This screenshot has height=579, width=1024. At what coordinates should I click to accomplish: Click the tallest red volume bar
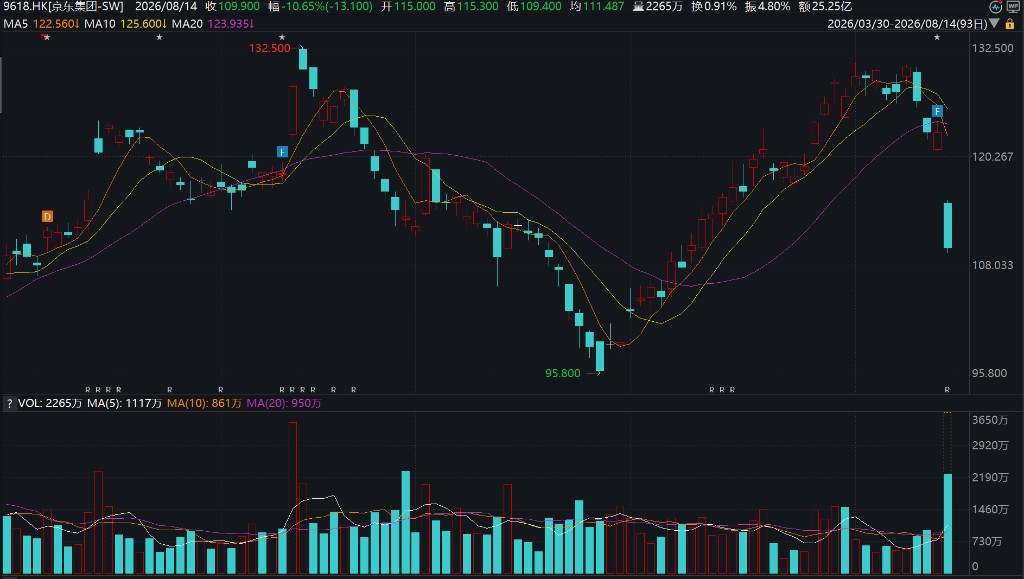point(293,498)
